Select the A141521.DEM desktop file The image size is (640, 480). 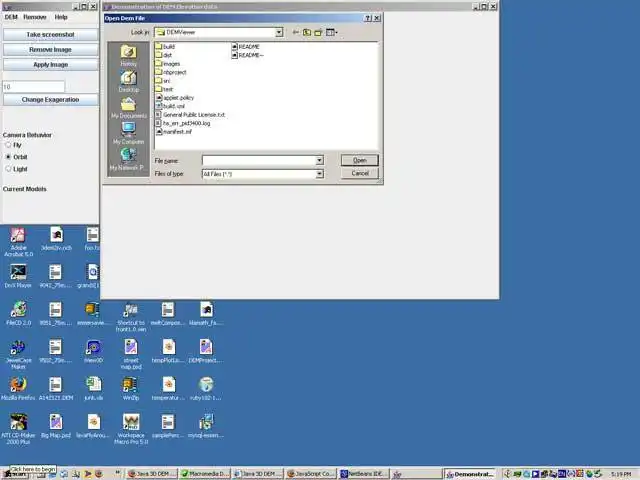pos(56,389)
